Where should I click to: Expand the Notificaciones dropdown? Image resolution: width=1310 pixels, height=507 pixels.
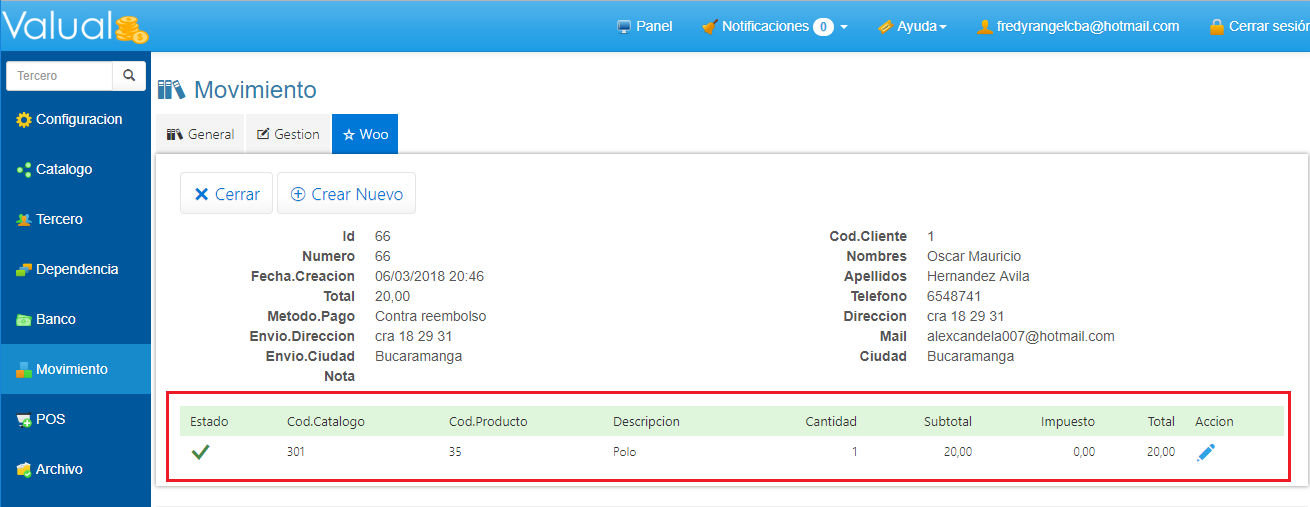[x=775, y=27]
